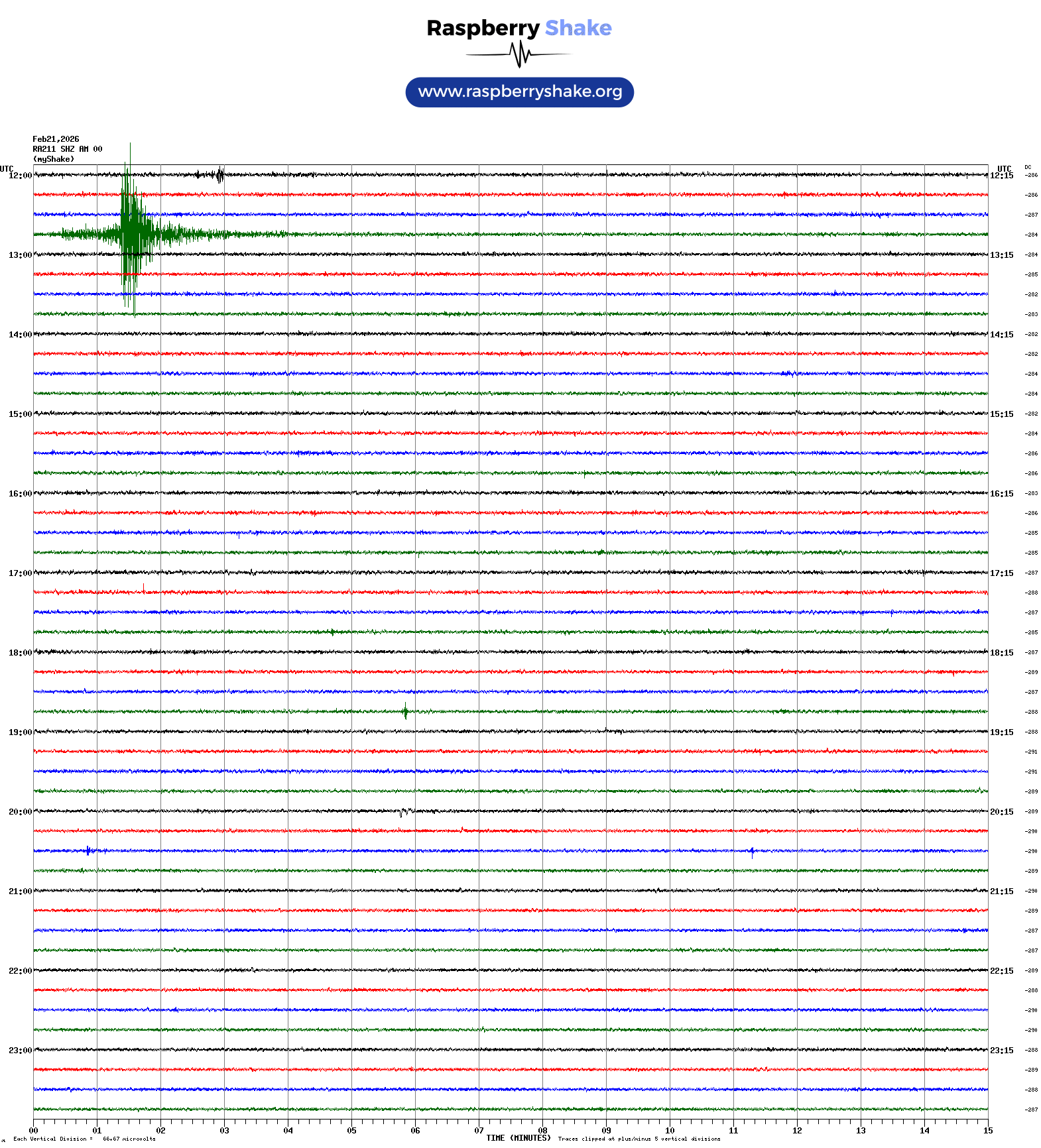Select the green spike just before the 19:00 row

405,712
